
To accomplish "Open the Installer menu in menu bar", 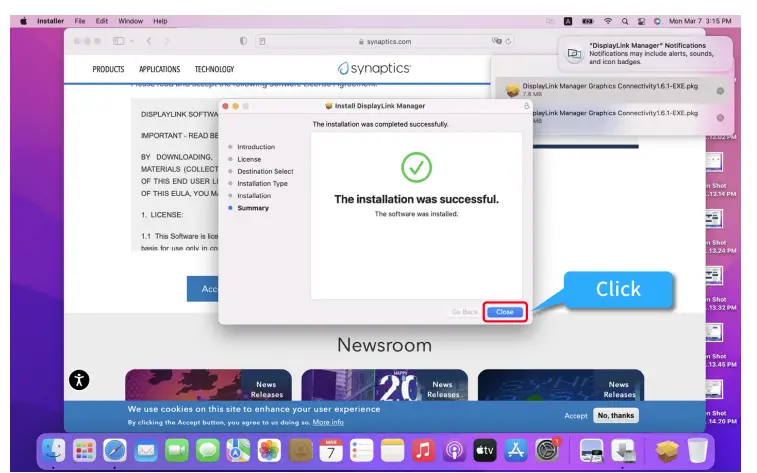I will click(50, 21).
